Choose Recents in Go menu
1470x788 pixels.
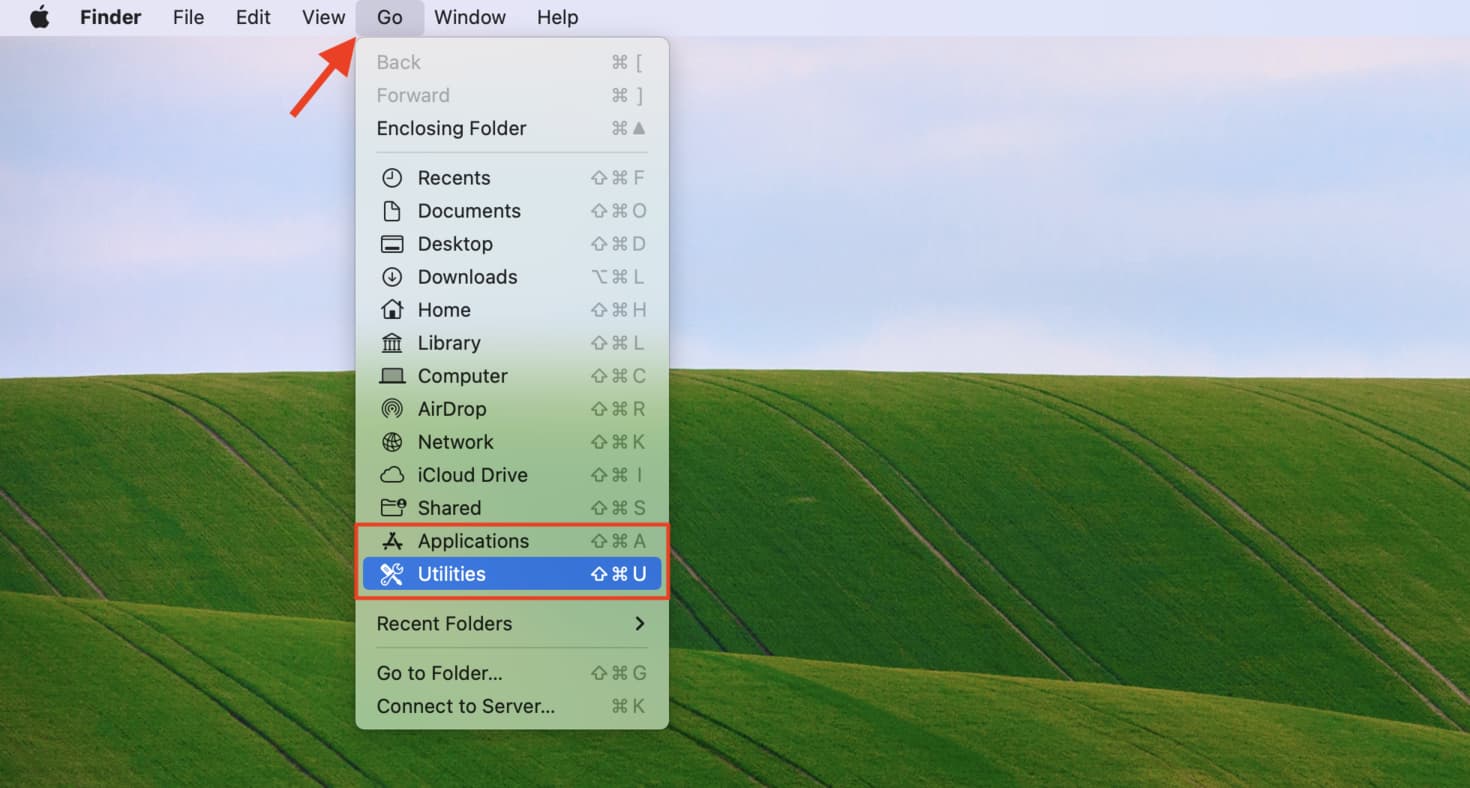pyautogui.click(x=512, y=178)
